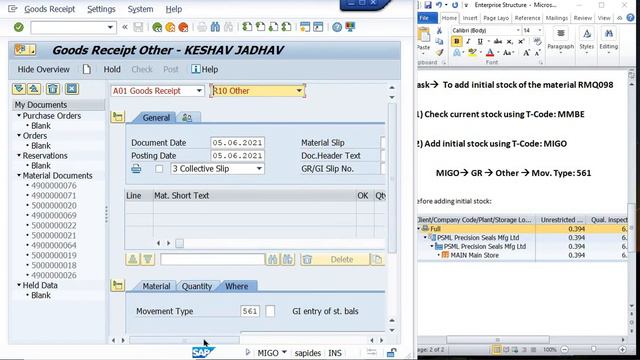
Task: Click the printer icon below Posting Date
Action: pyautogui.click(x=136, y=169)
